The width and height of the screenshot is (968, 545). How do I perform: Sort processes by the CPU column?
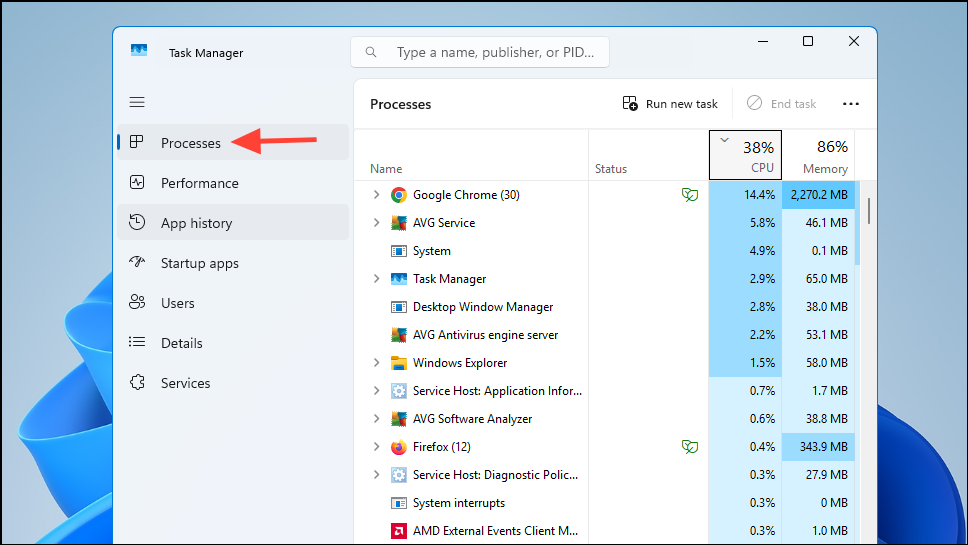point(745,155)
